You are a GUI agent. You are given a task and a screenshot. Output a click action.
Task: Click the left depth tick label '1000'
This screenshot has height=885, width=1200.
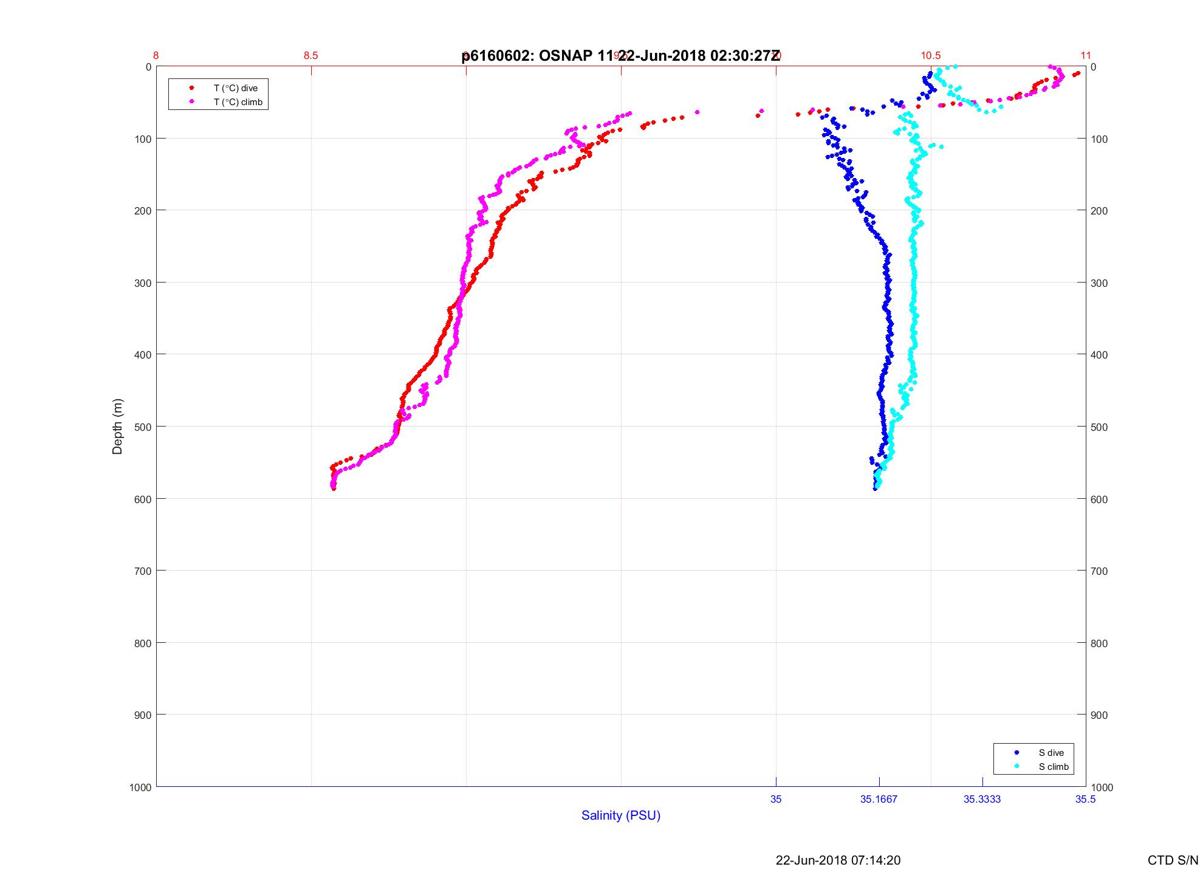pyautogui.click(x=139, y=788)
